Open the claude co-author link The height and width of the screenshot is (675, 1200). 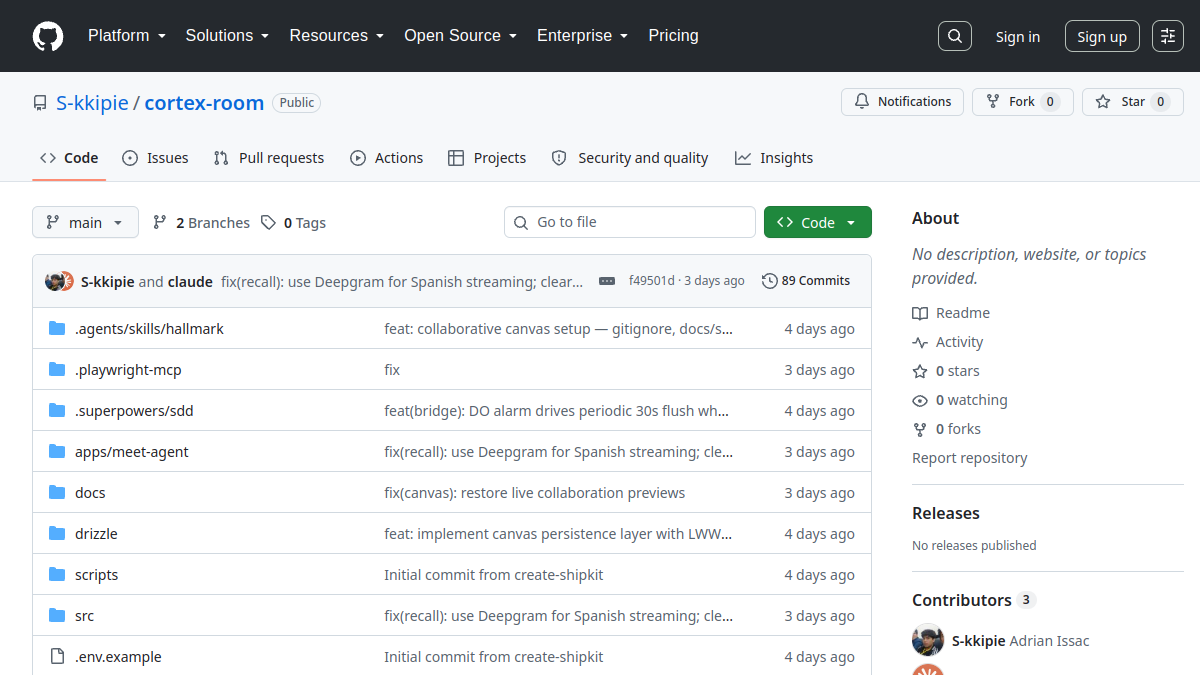click(x=190, y=282)
